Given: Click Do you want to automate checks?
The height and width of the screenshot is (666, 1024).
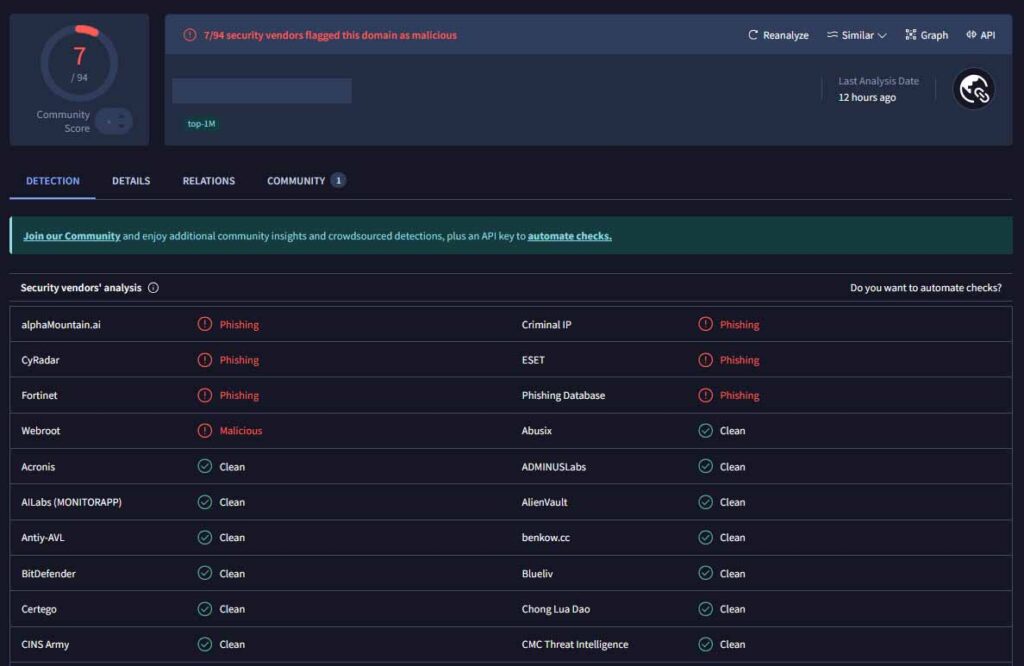Looking at the screenshot, I should [x=925, y=288].
